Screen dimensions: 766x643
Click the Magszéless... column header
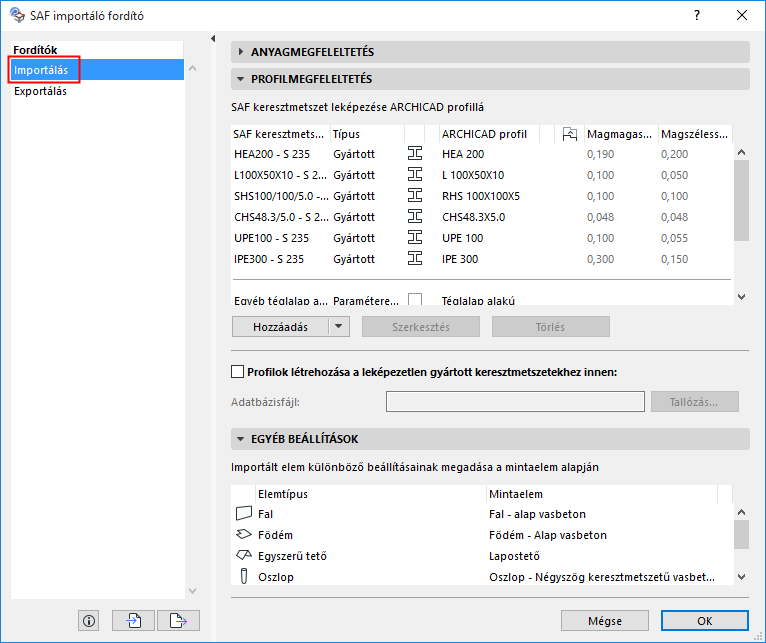tap(695, 134)
